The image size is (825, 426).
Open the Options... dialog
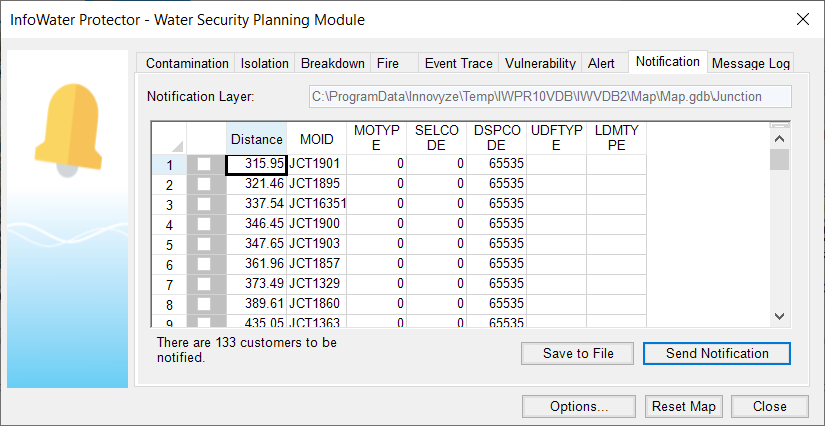579,407
